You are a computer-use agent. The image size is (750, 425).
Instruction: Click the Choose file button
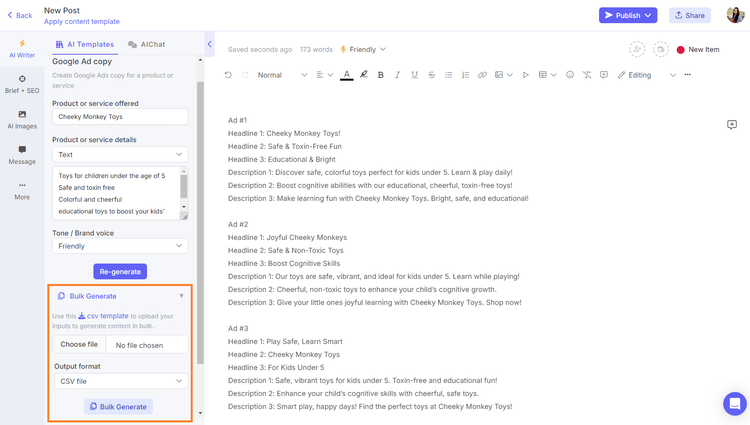(79, 344)
